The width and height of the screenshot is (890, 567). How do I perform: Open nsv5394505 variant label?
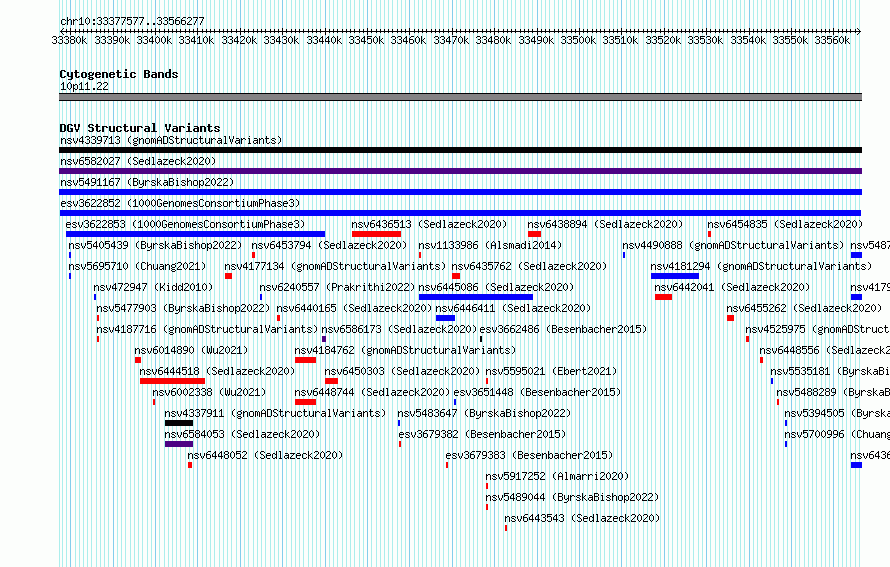[x=837, y=413]
